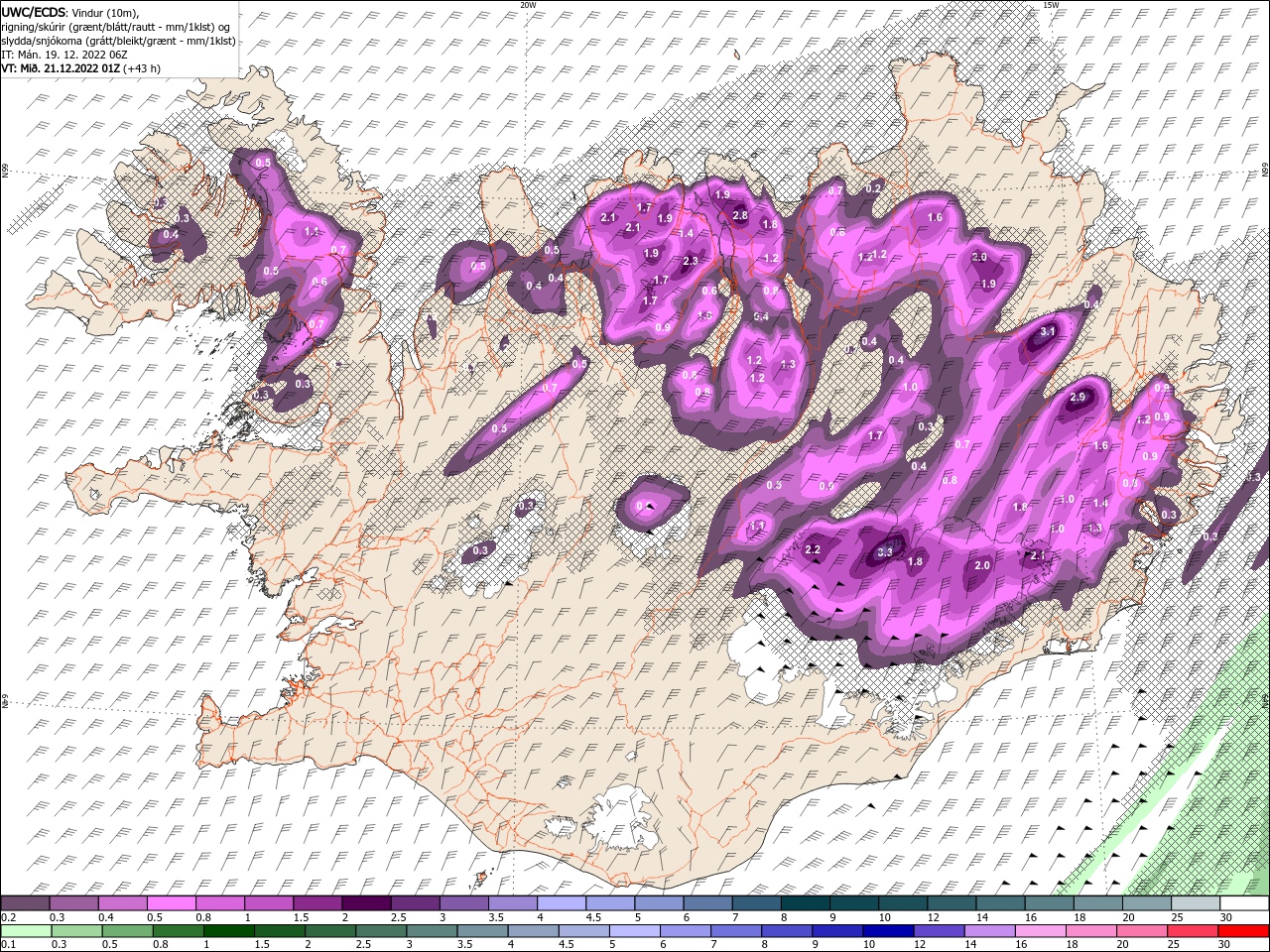
Task: Click the "rigning/skúrir" legend description line
Action: (115, 26)
